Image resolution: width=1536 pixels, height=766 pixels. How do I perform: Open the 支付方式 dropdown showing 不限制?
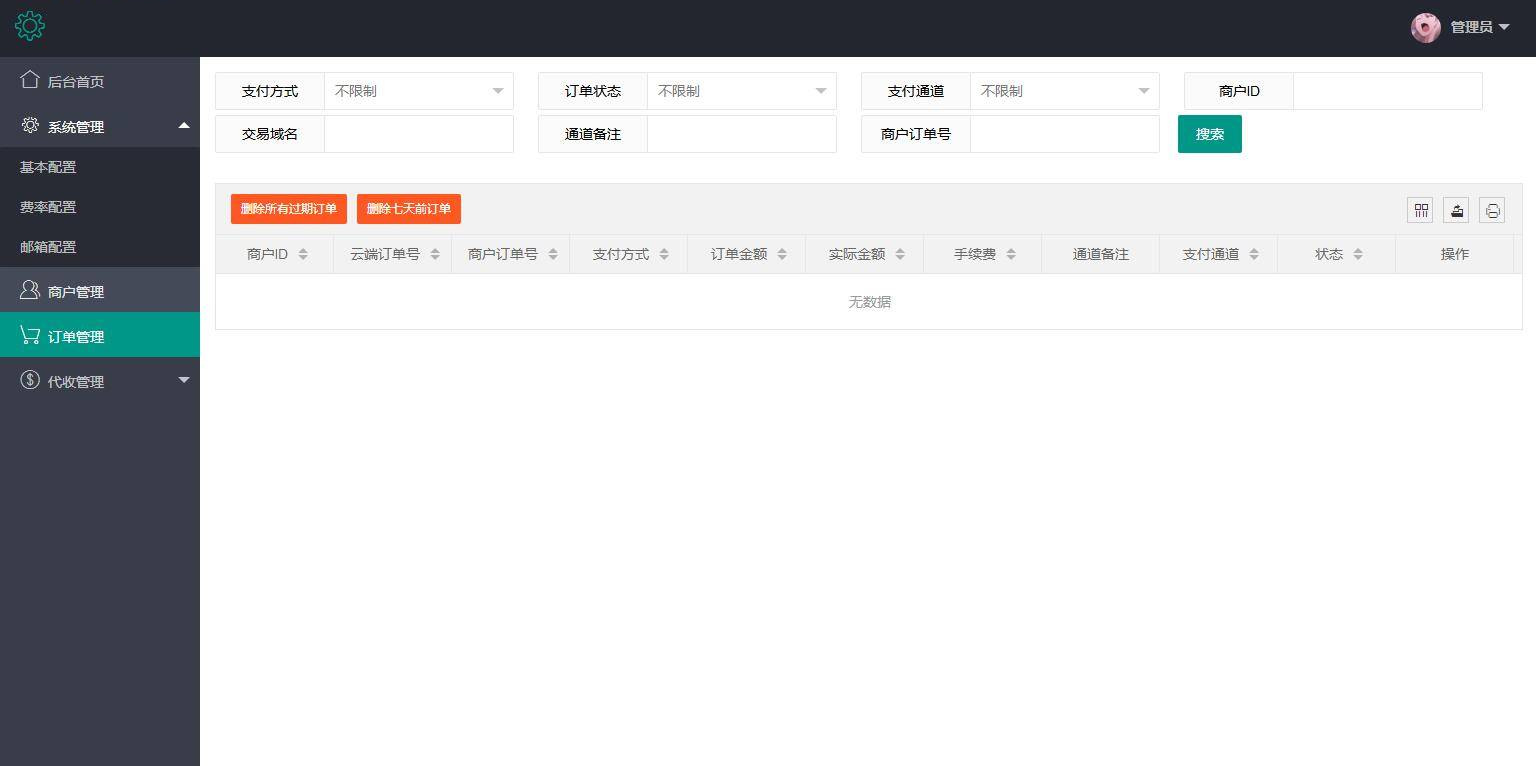click(x=418, y=91)
